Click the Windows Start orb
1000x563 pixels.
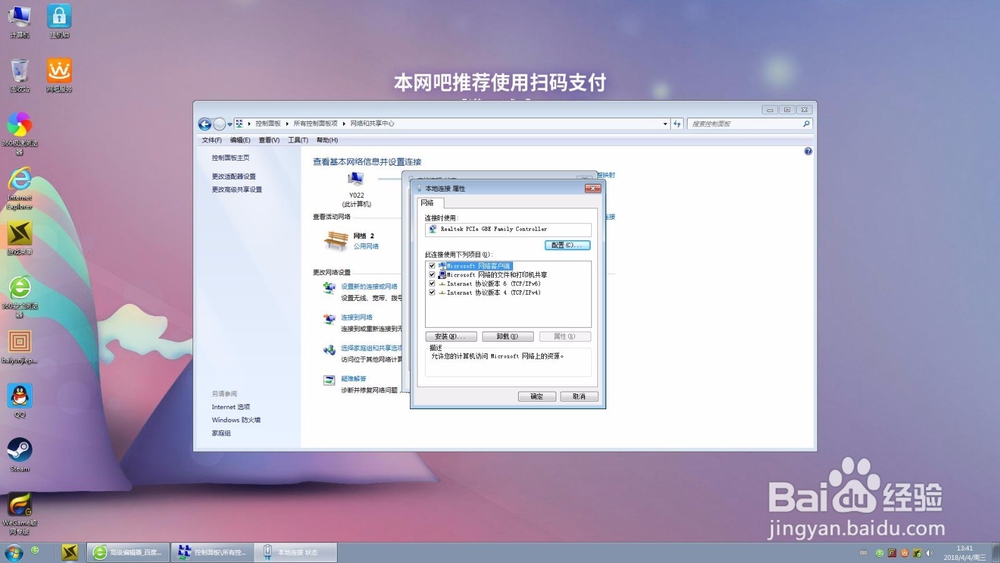click(13, 552)
